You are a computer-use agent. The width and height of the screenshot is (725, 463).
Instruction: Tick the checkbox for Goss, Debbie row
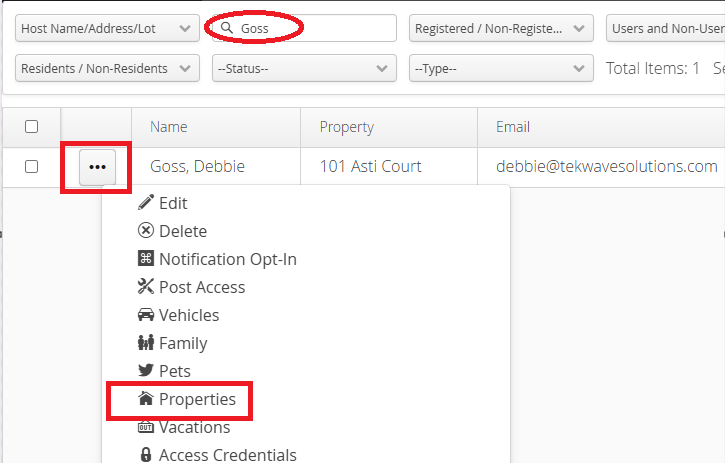pyautogui.click(x=31, y=167)
